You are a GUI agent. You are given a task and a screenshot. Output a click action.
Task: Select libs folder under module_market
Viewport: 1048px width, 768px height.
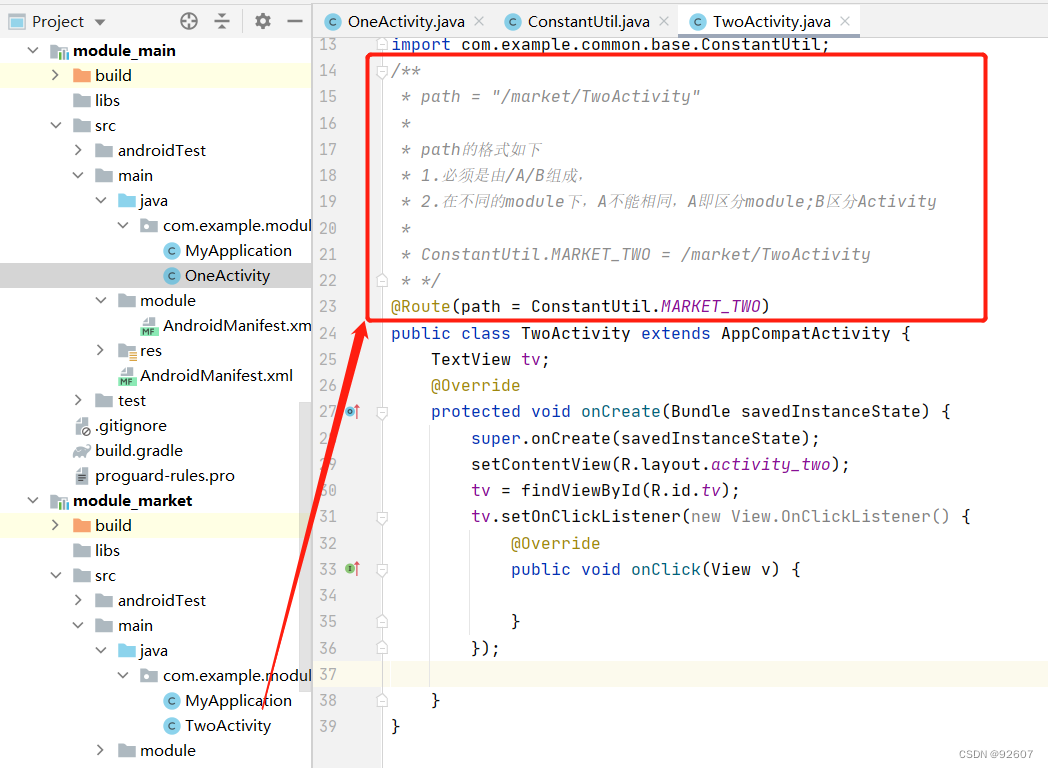coord(107,550)
